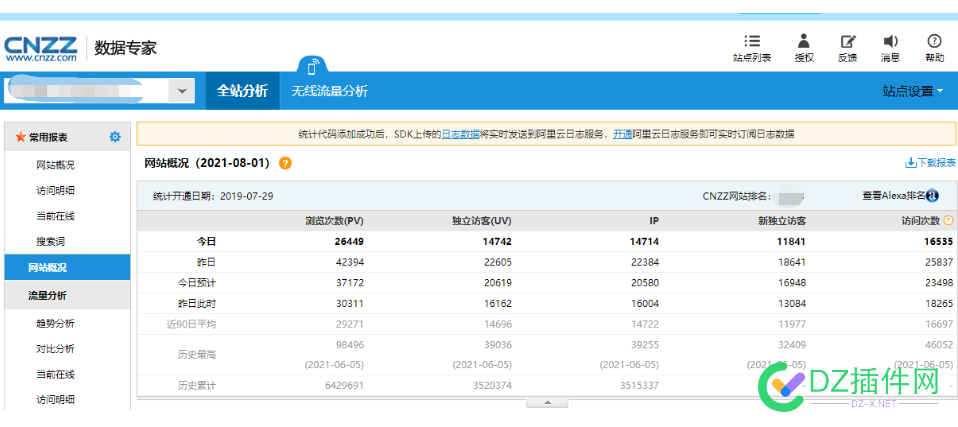The height and width of the screenshot is (427, 958).
Task: Open the 搜索词 sidebar item
Action: tap(51, 242)
